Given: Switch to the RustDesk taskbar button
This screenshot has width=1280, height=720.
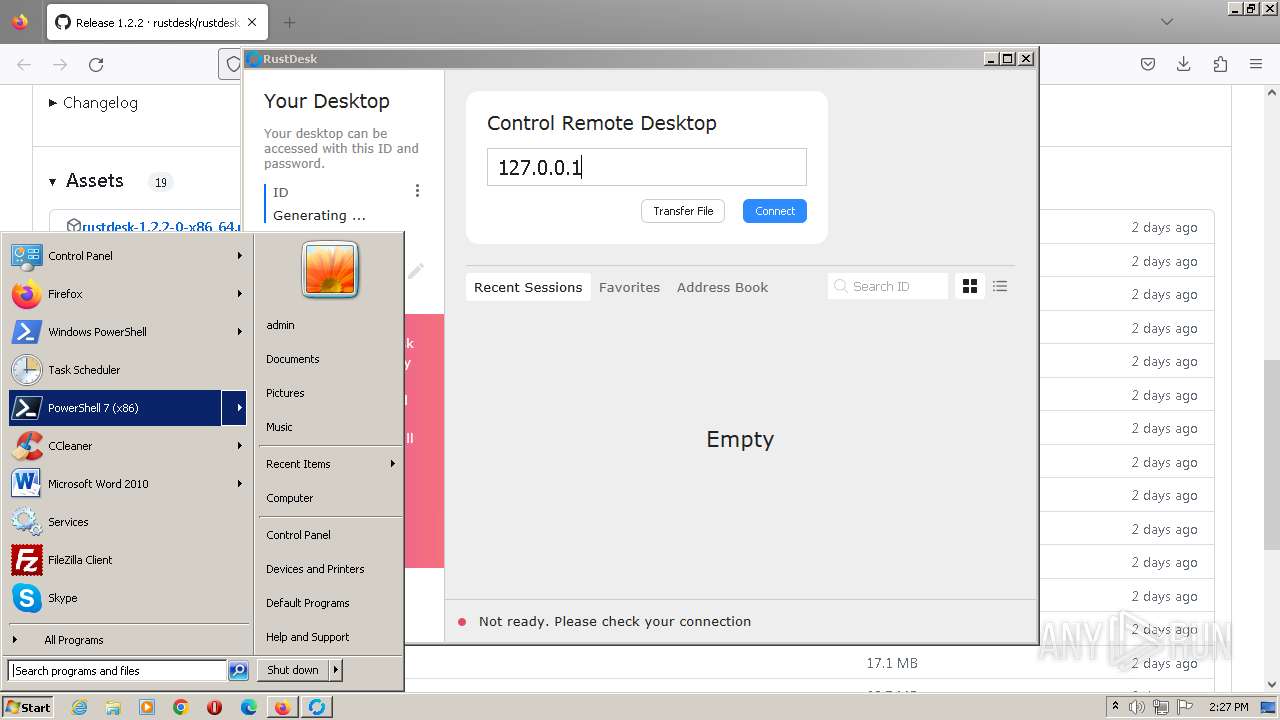Looking at the screenshot, I should coord(317,707).
